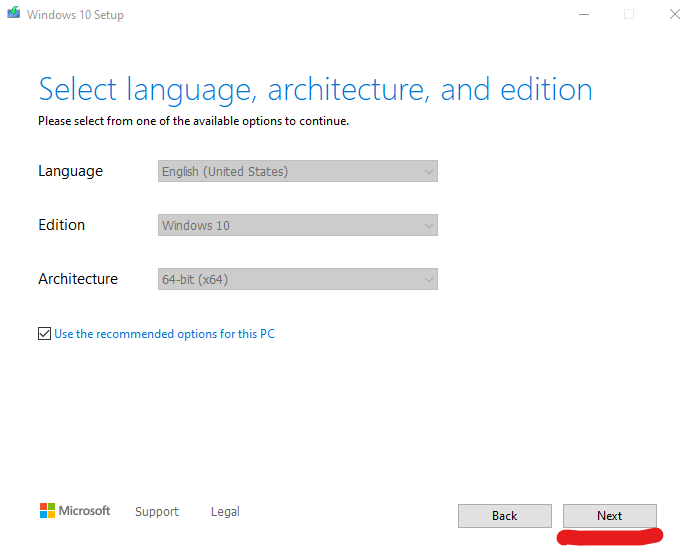Open the Edition dropdown
Viewport: 696px width, 550px height.
pos(297,225)
